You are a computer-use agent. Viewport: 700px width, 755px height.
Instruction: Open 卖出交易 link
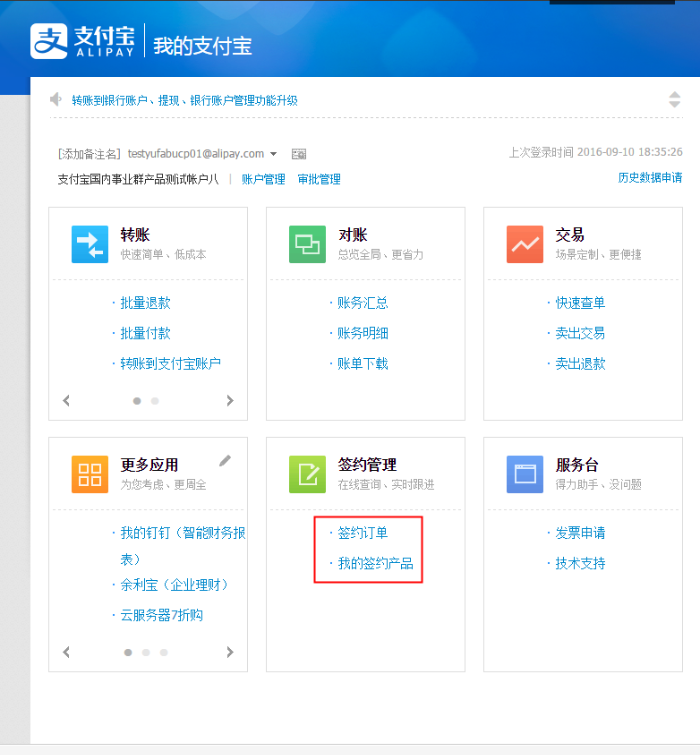click(580, 333)
